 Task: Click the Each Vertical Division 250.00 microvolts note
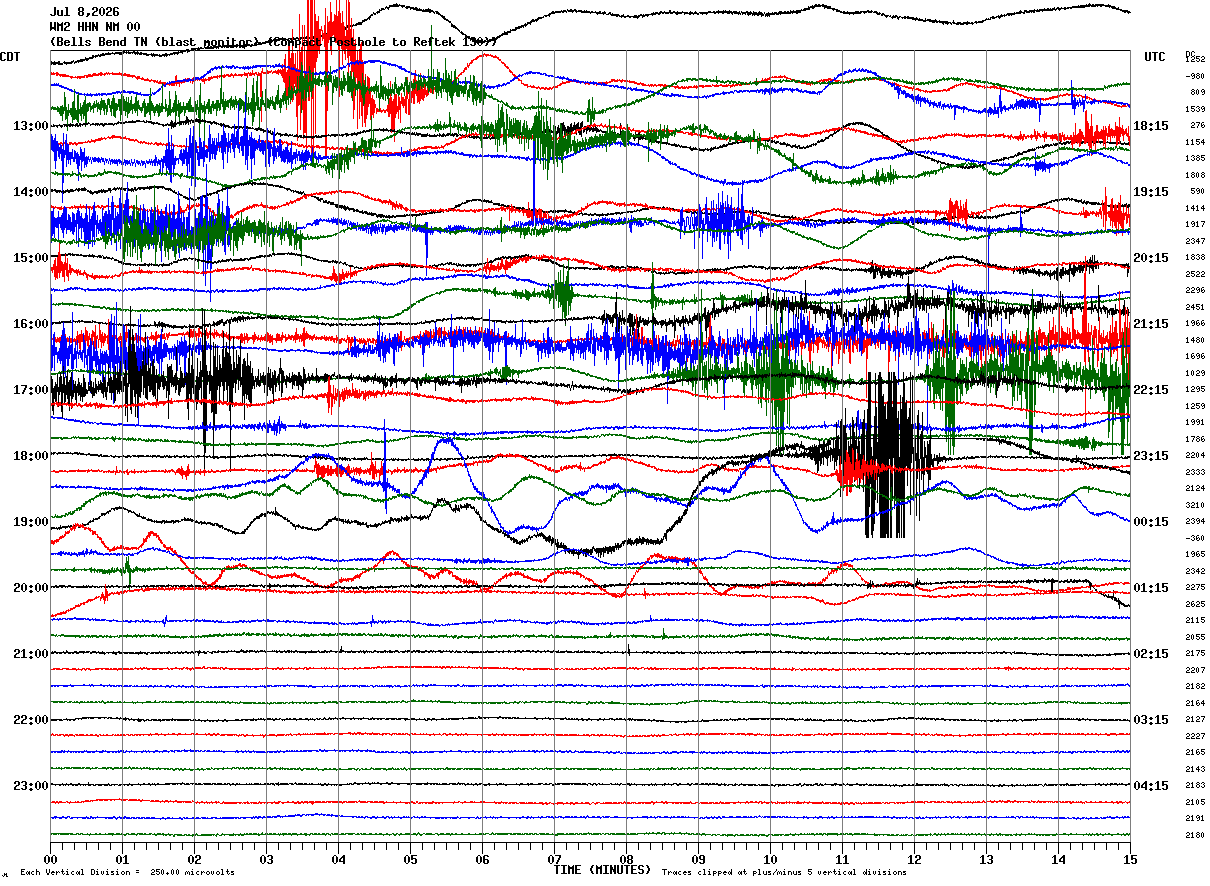coord(127,872)
